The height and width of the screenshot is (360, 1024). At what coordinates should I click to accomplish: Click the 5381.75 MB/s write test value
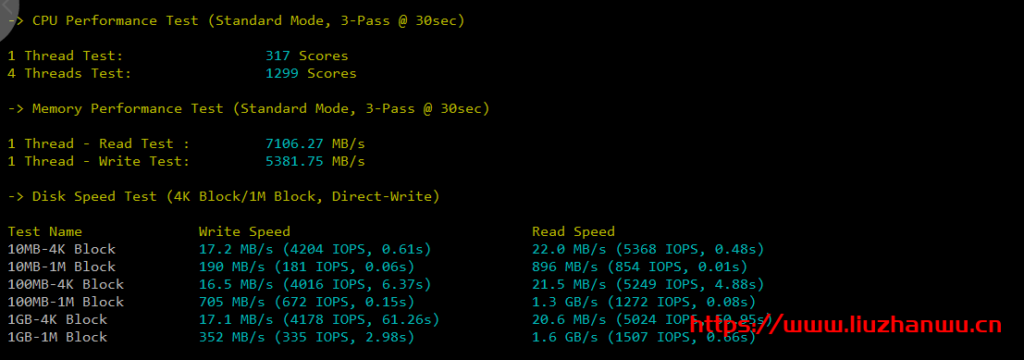[315, 161]
